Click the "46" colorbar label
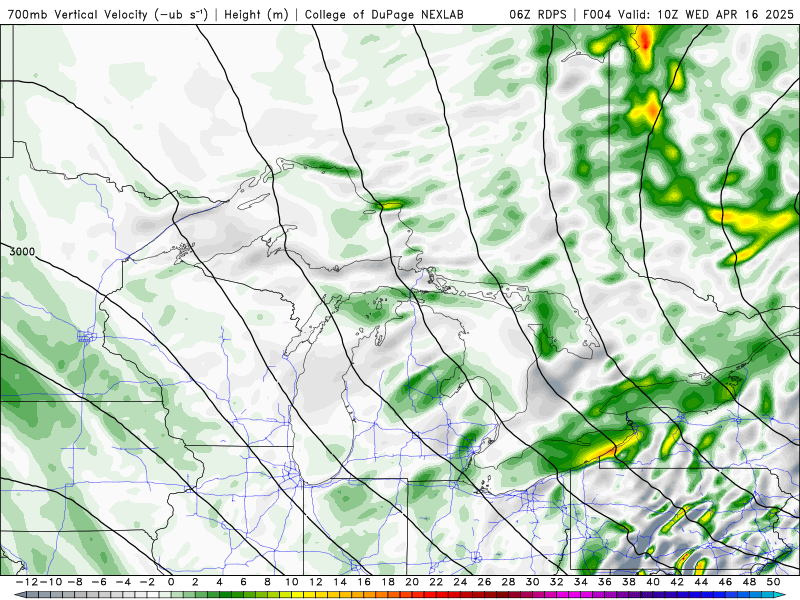 point(726,582)
